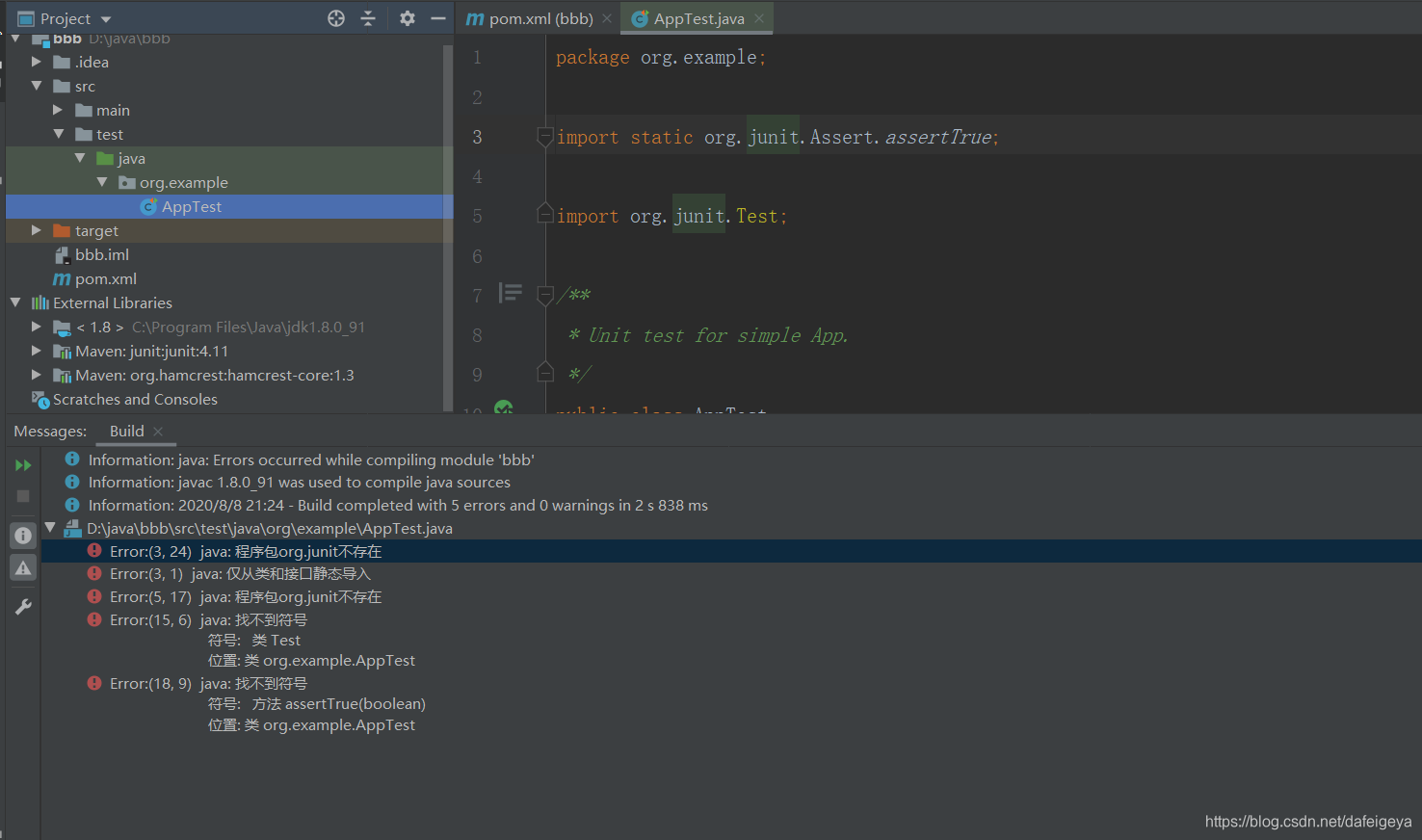Expand the .idea folder
The image size is (1422, 840).
tap(37, 62)
